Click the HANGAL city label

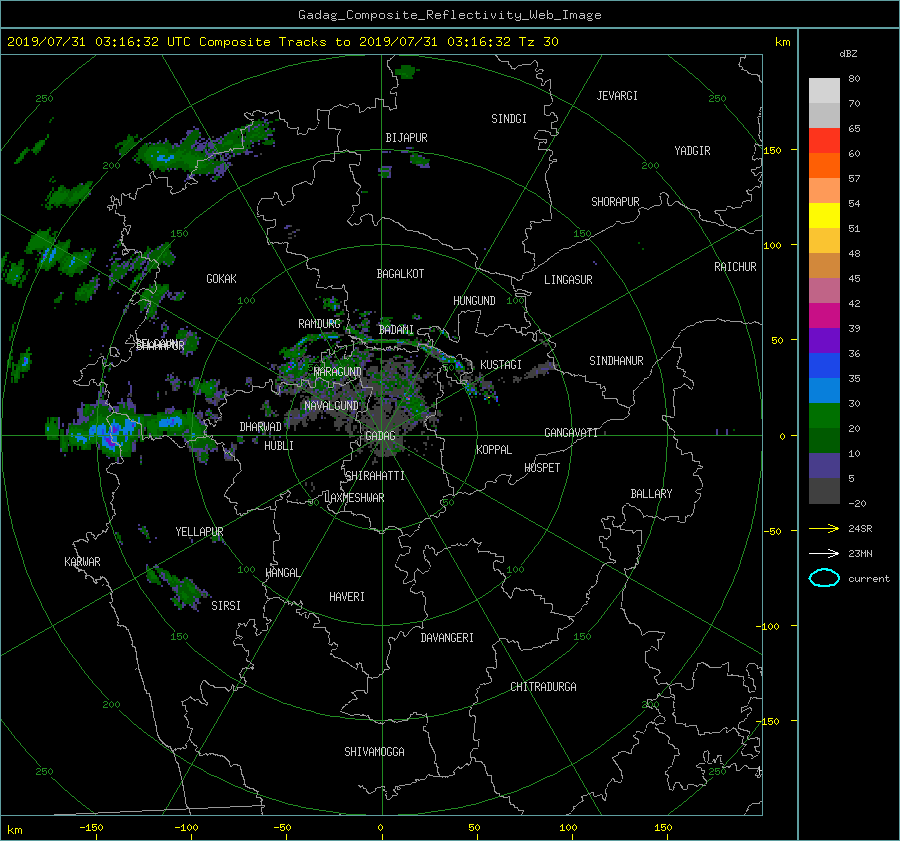(283, 573)
